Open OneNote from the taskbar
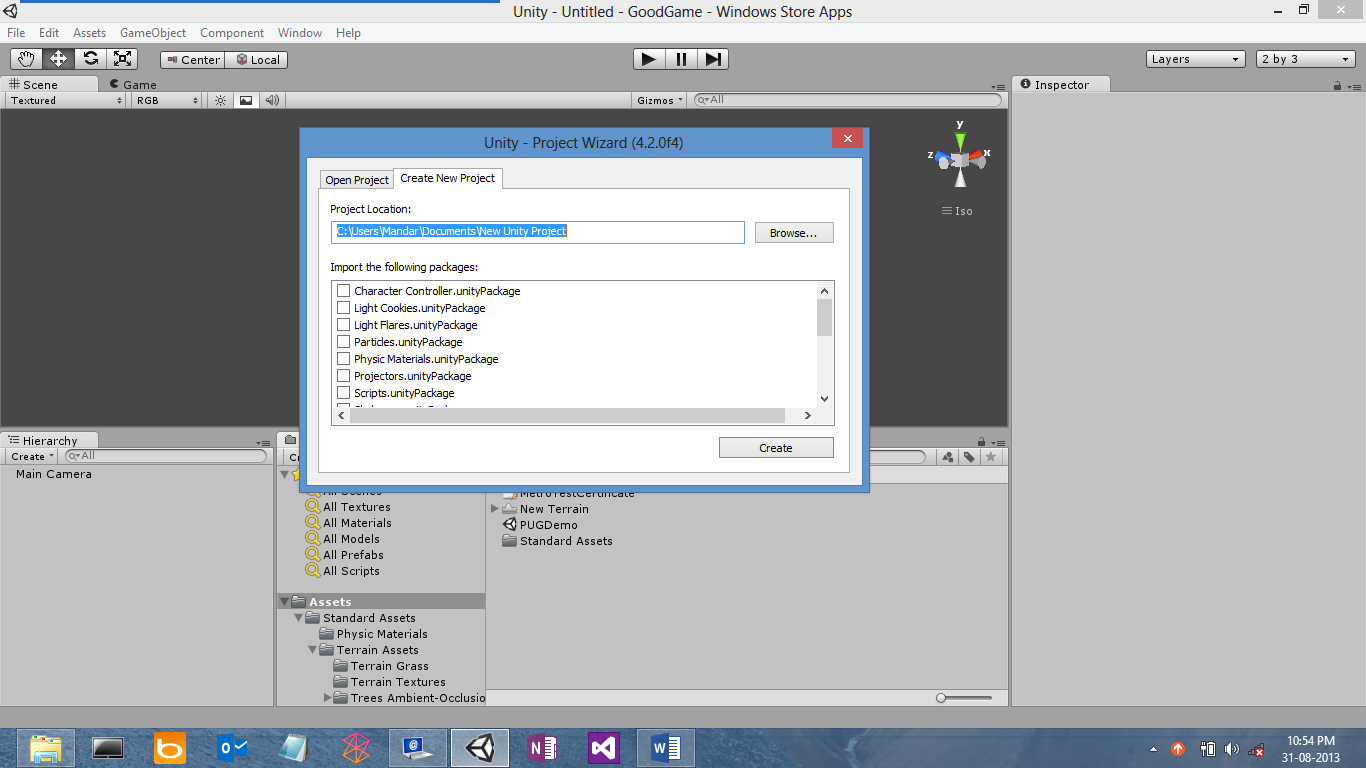This screenshot has height=768, width=1366. 541,748
